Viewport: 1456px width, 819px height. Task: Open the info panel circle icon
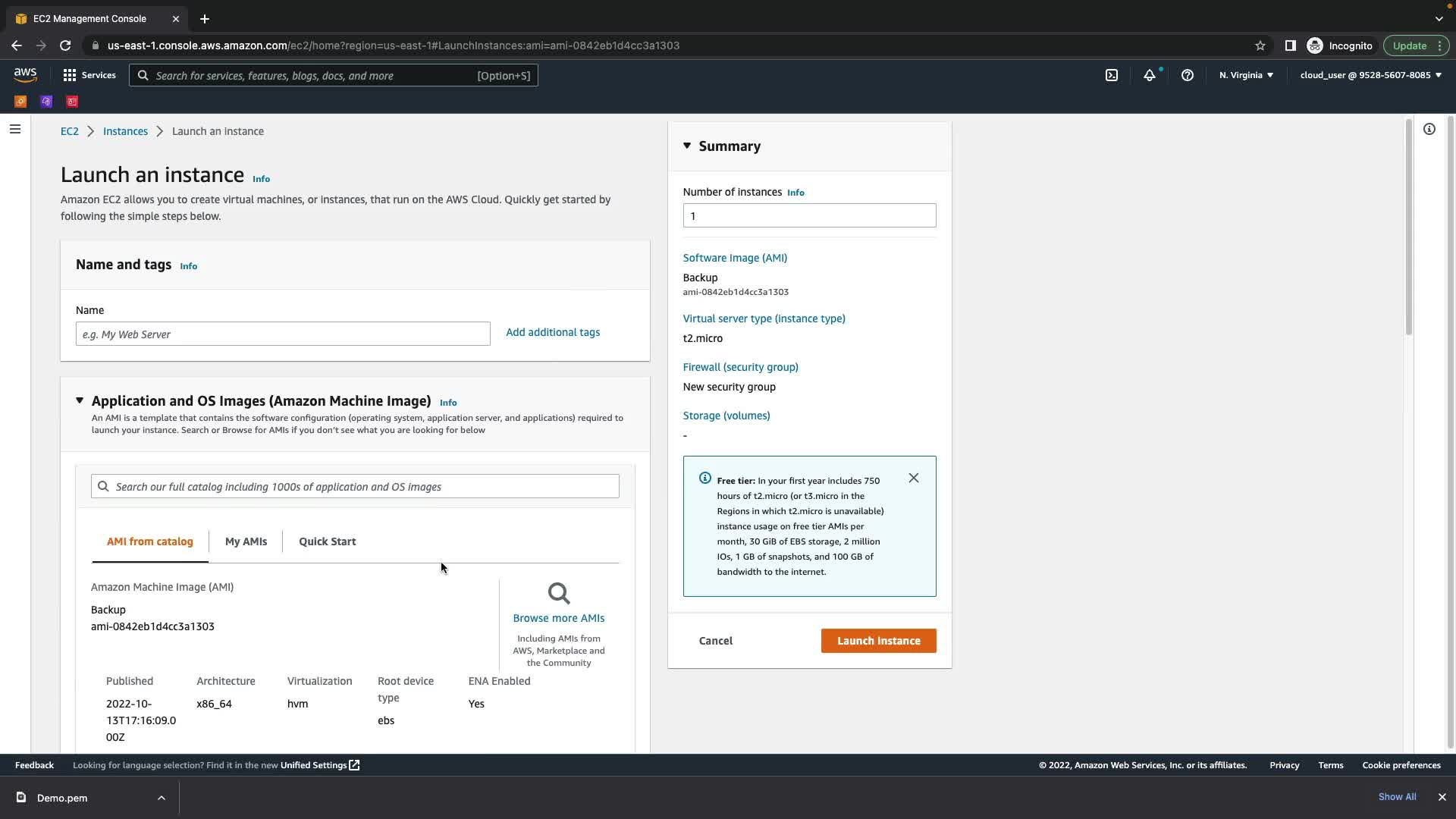(1429, 130)
